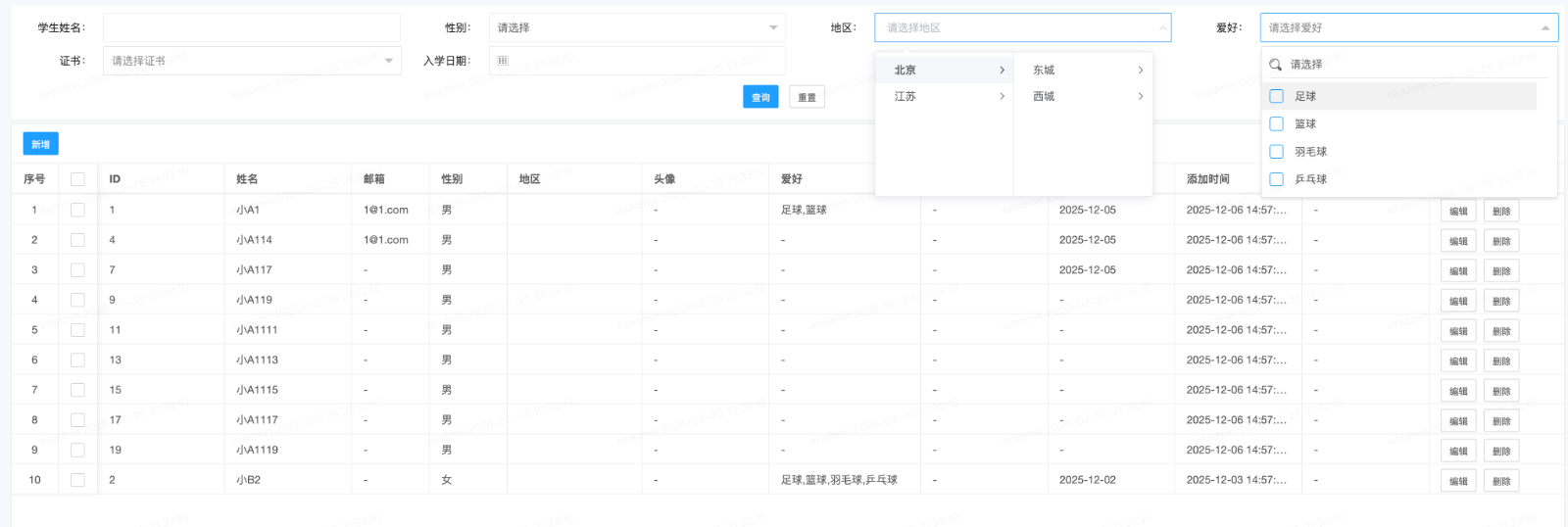Viewport: 1568px width, 527px height.
Task: Expand the 北京 cascader arrow
Action: coord(1002,71)
